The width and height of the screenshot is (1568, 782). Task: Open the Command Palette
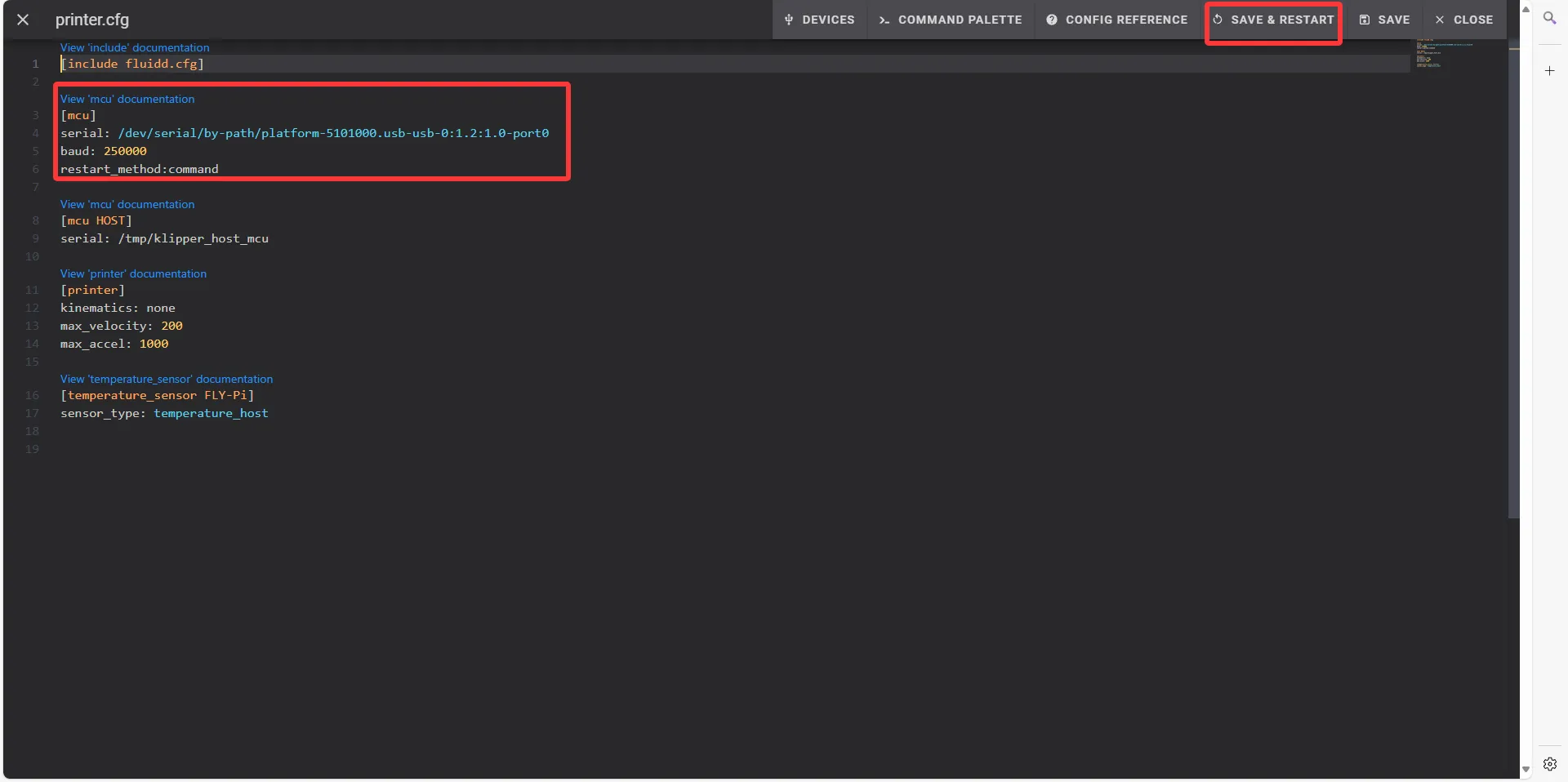pos(951,20)
